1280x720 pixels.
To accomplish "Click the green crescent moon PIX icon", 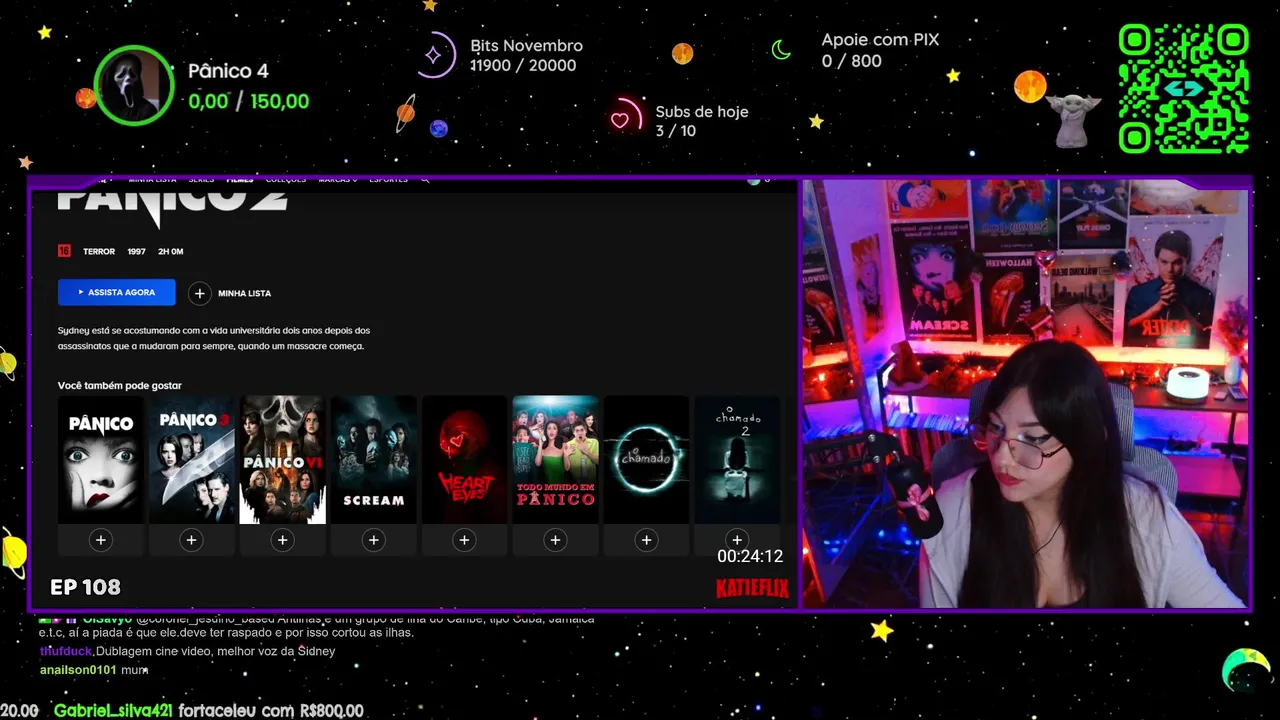I will [781, 49].
